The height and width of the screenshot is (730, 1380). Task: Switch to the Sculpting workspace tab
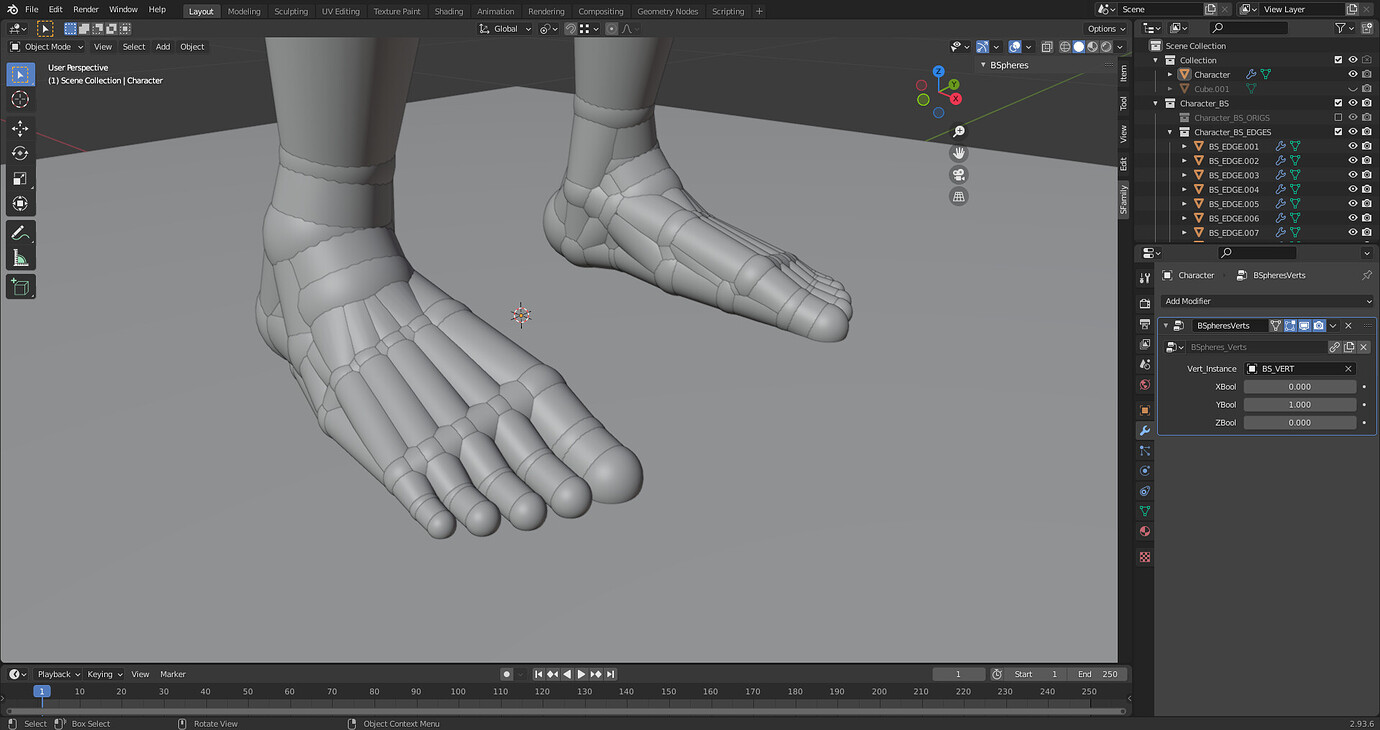pos(290,11)
